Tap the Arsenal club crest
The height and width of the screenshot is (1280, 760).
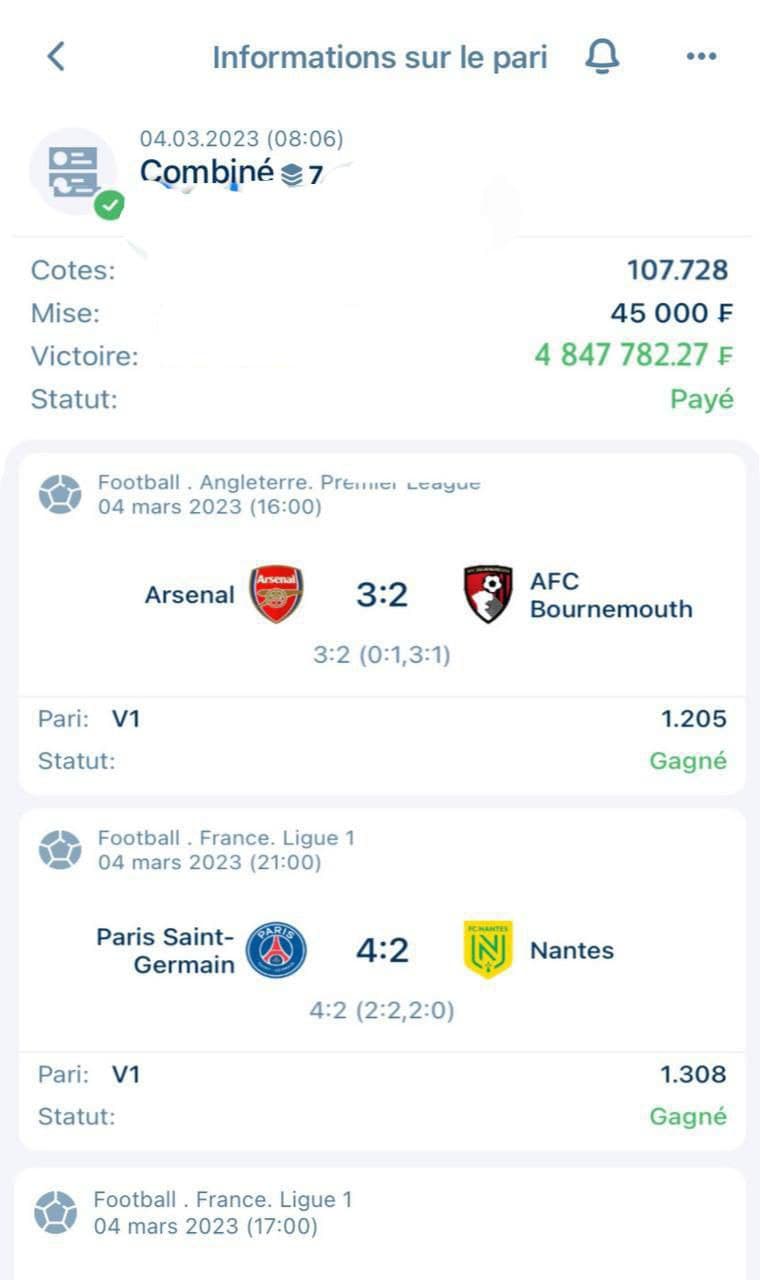(x=276, y=594)
